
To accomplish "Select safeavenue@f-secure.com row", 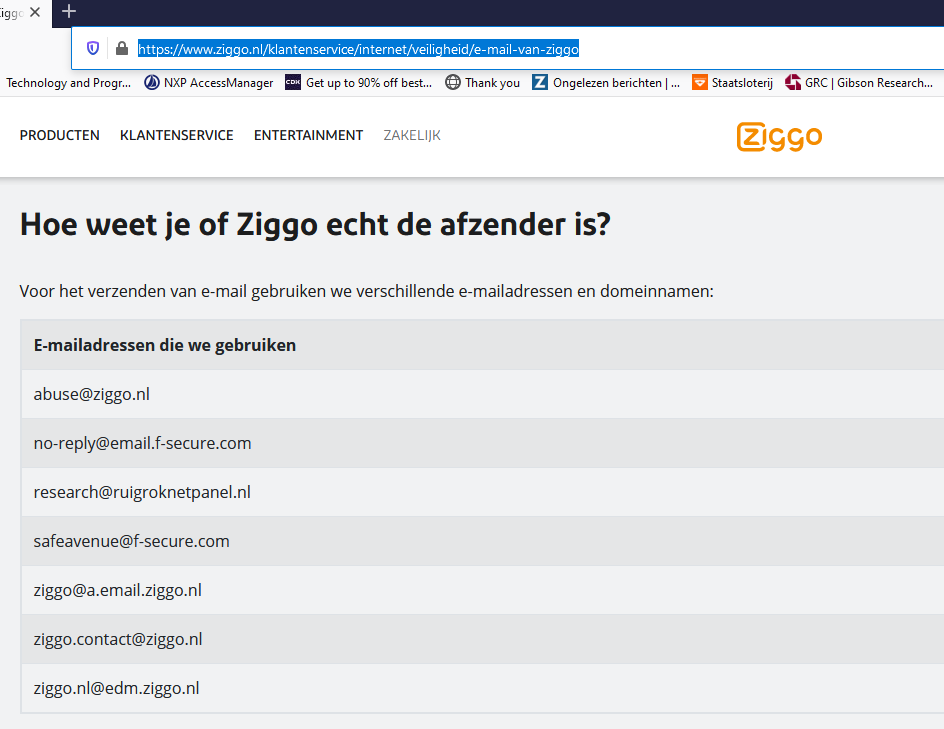I will 482,541.
